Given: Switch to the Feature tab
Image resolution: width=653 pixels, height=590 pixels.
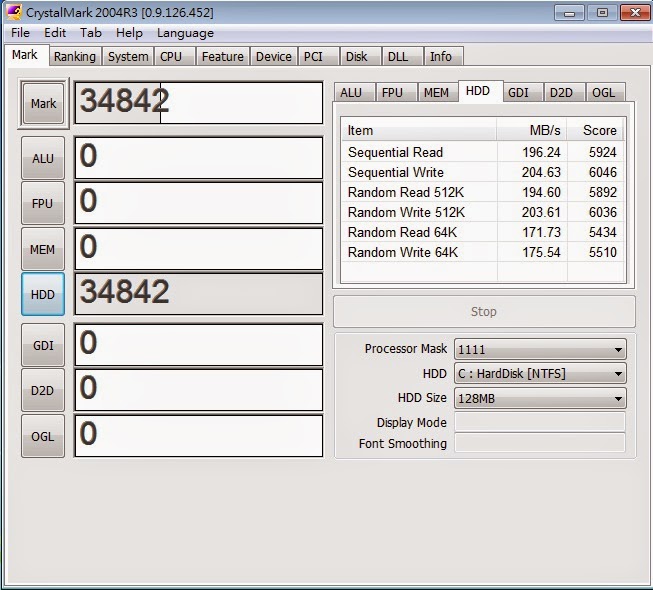Looking at the screenshot, I should pyautogui.click(x=222, y=56).
